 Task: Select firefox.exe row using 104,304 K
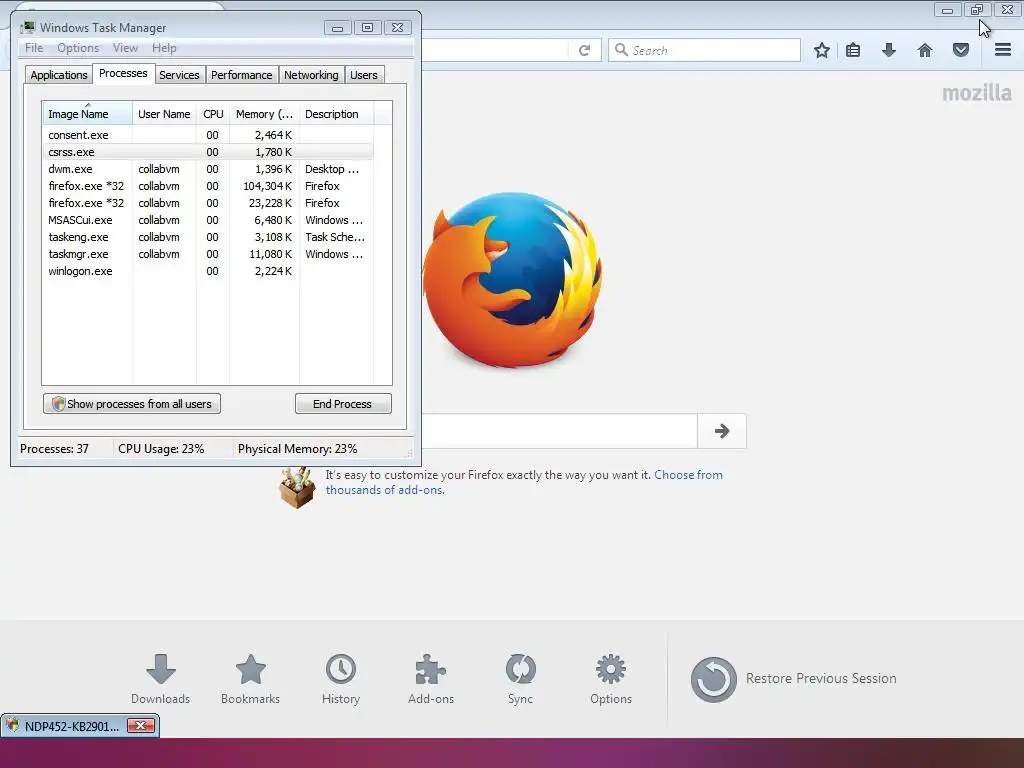(208, 186)
